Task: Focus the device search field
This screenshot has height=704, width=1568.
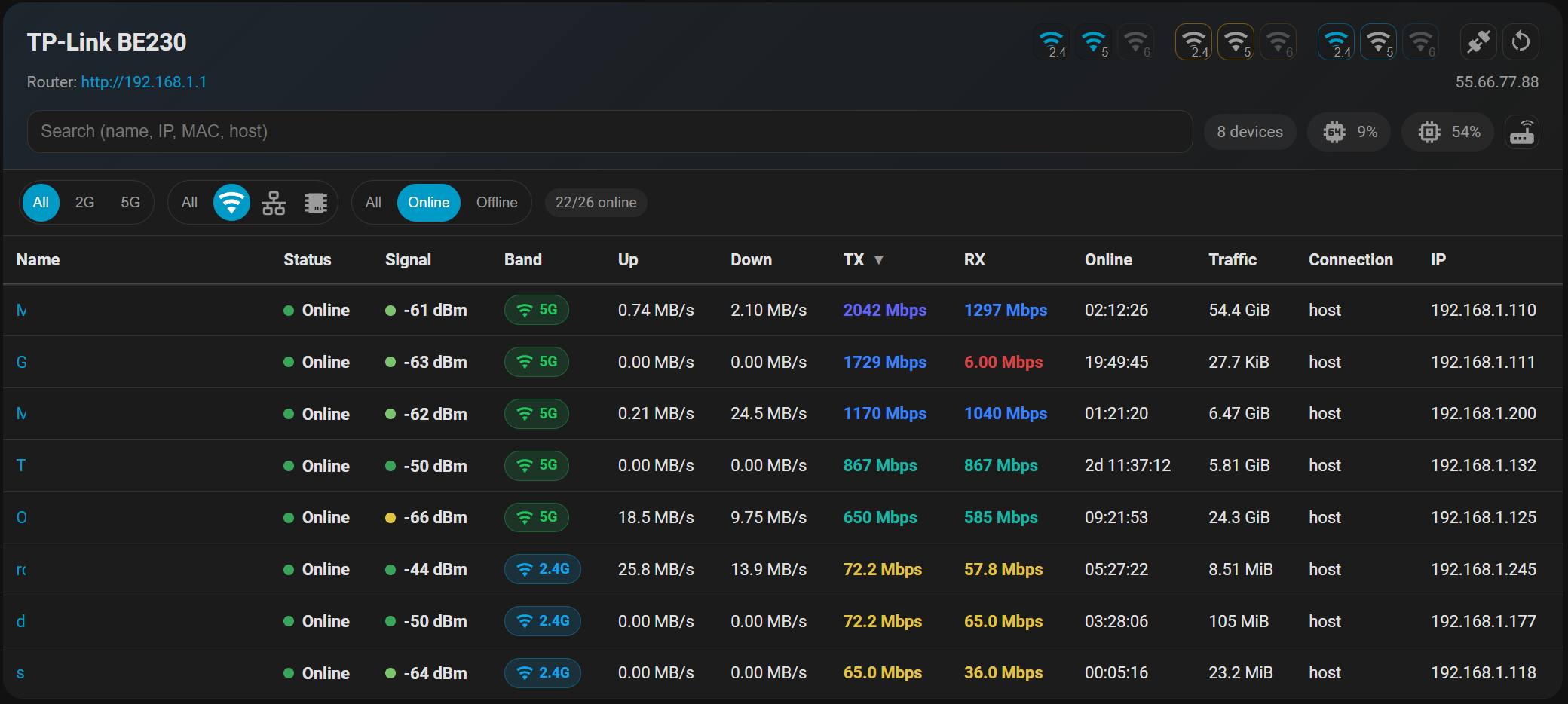Action: pyautogui.click(x=609, y=132)
